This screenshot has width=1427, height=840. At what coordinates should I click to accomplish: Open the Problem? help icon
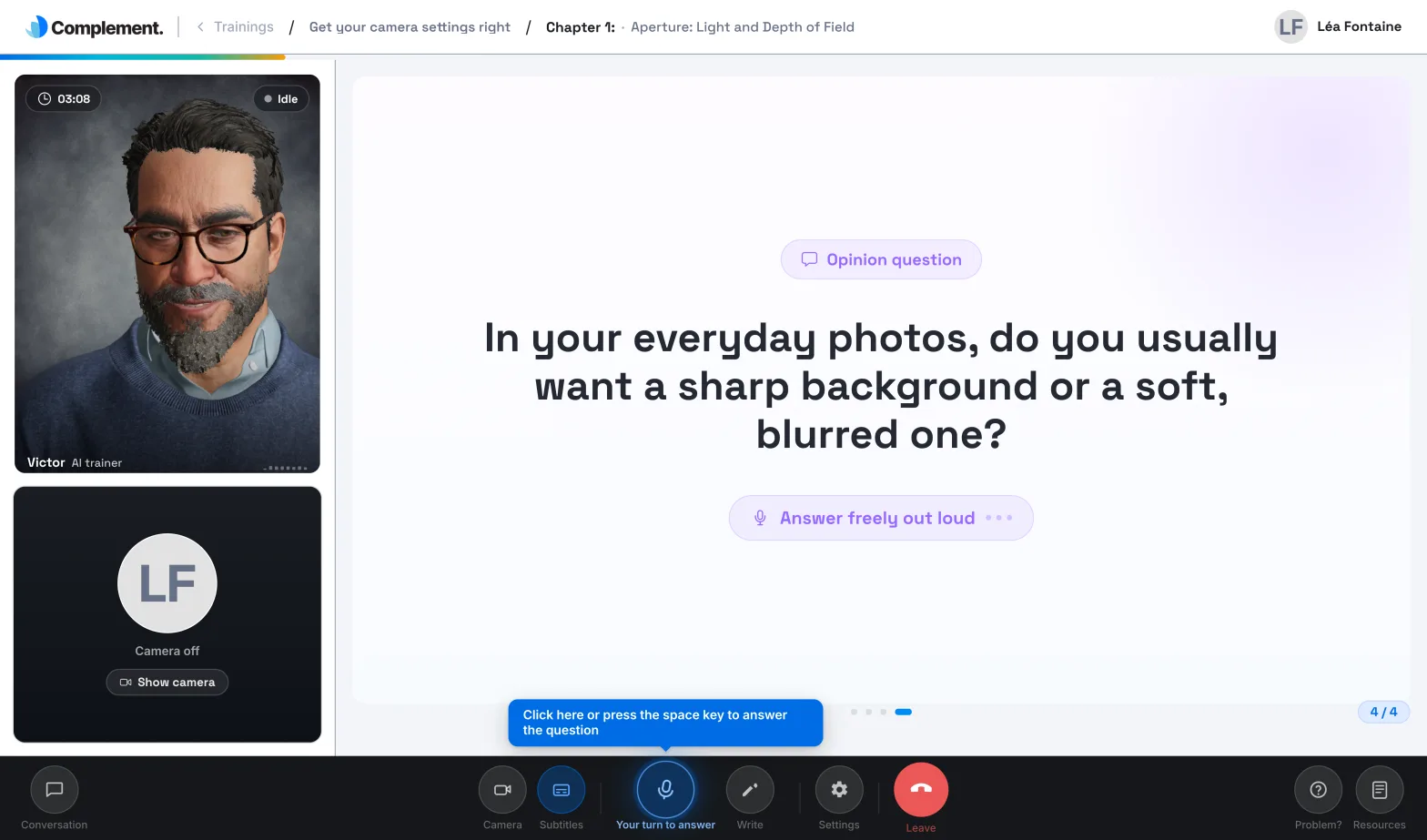pos(1318,790)
